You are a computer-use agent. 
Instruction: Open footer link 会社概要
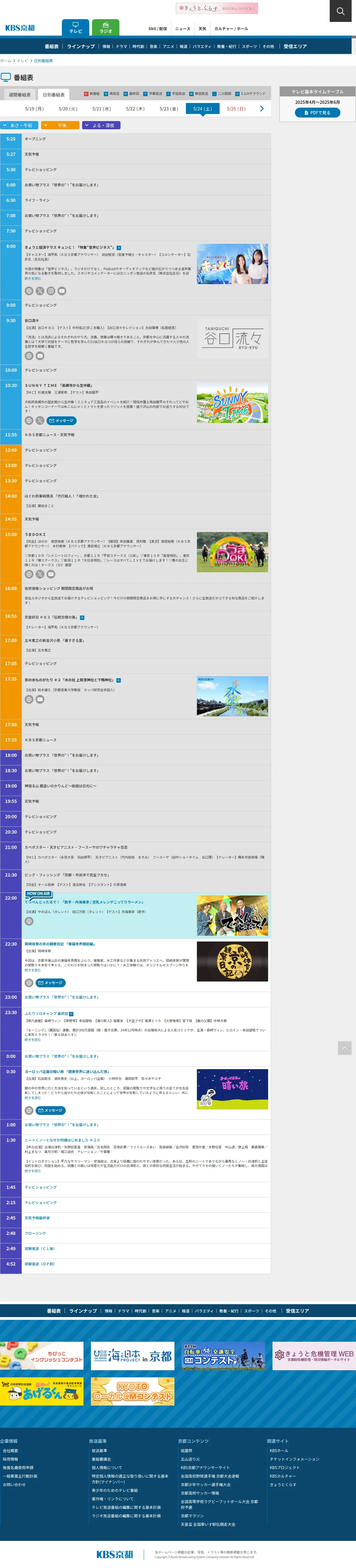tap(10, 1450)
